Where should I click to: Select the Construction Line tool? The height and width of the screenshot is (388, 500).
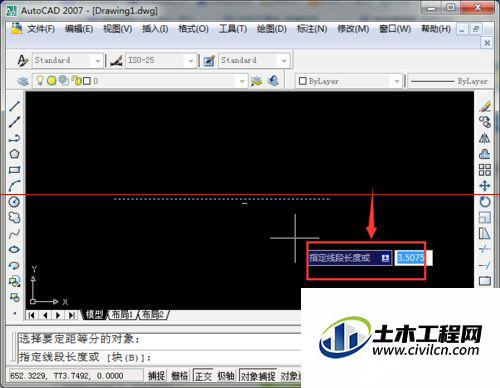14,122
